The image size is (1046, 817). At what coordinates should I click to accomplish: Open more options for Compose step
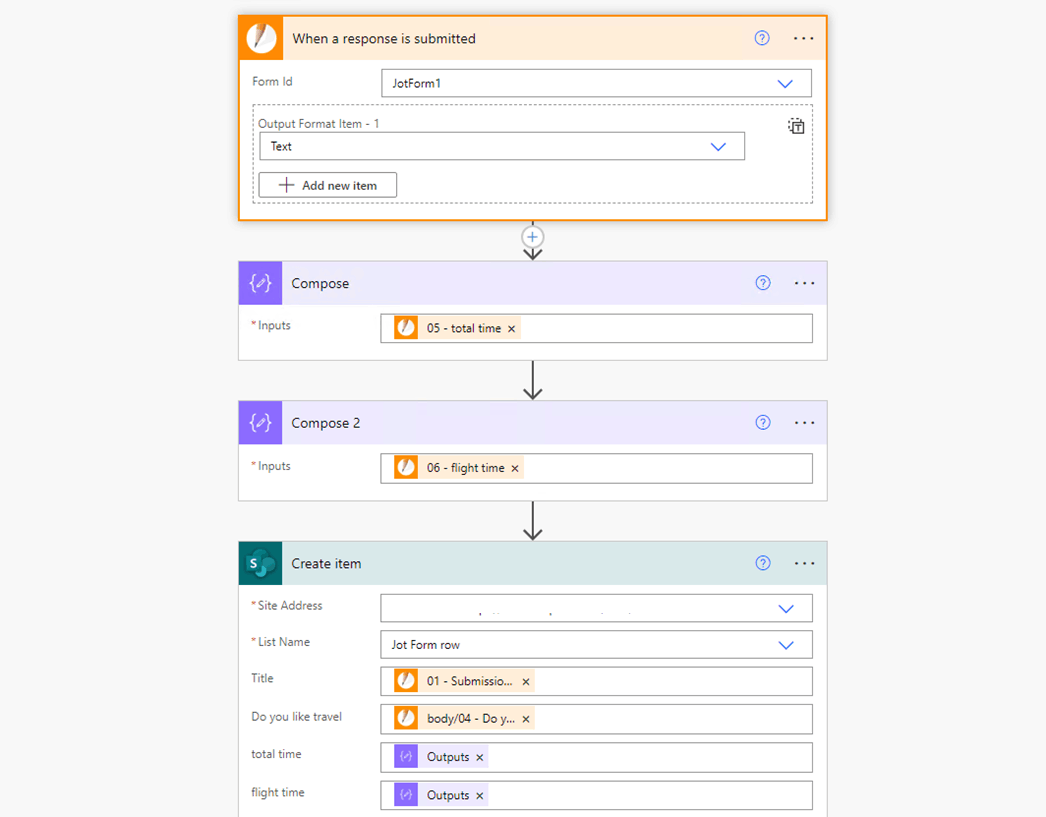(x=804, y=283)
